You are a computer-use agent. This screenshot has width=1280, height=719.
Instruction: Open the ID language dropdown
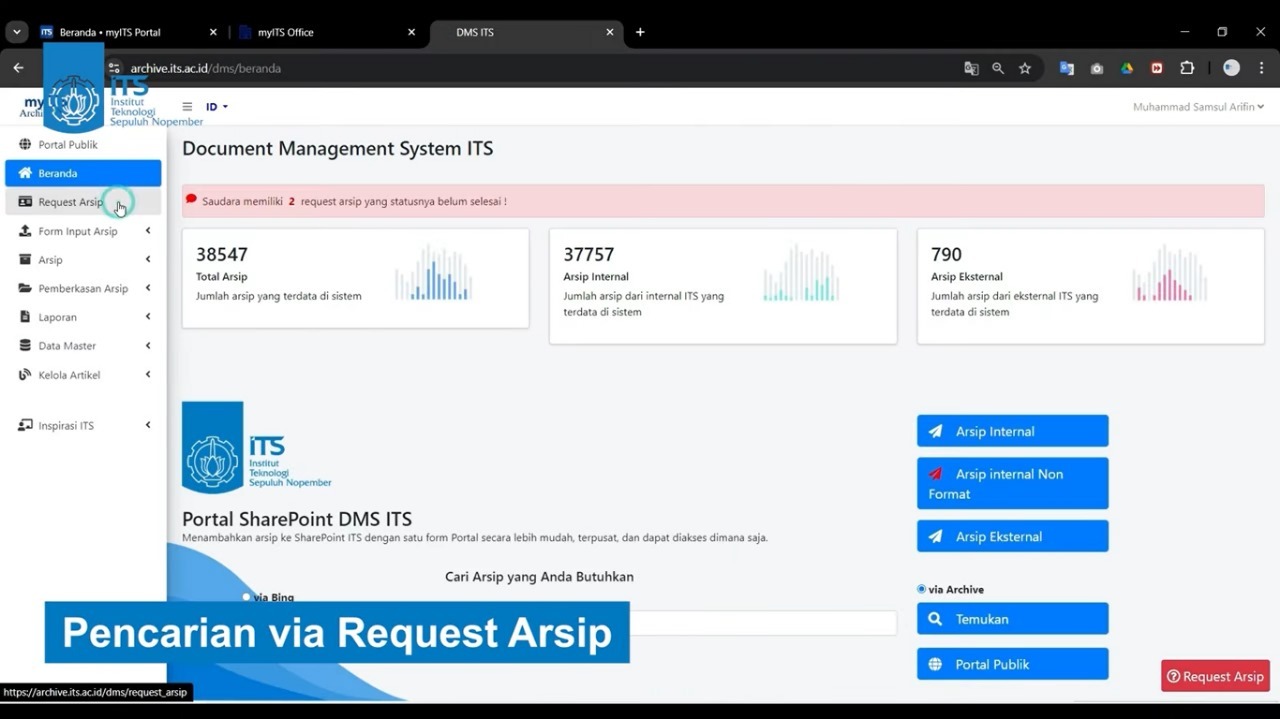217,107
